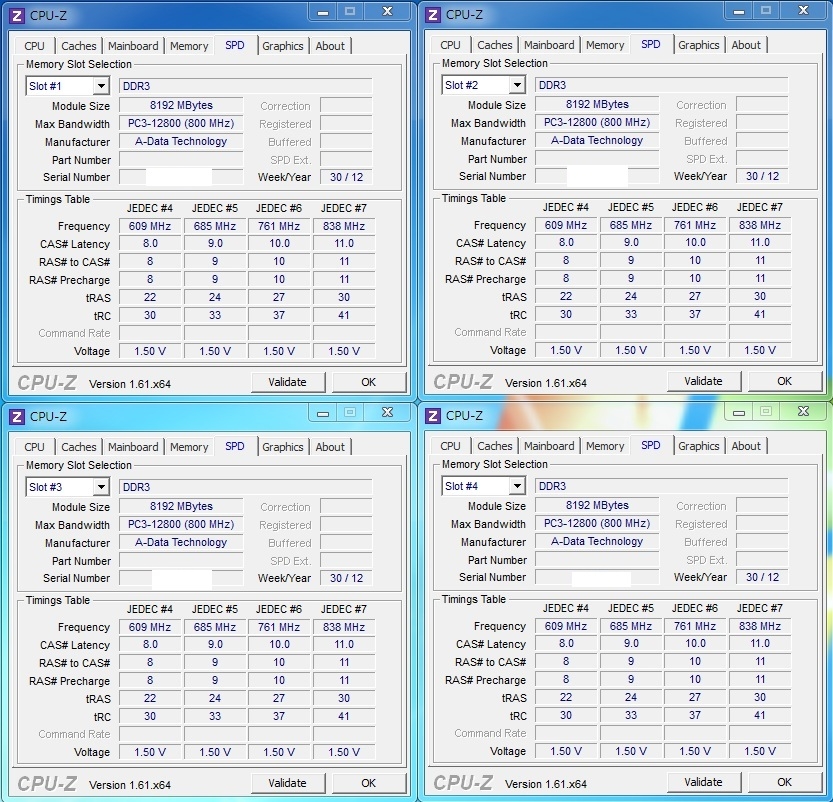Click OK in the Slot #4 window
Image resolution: width=833 pixels, height=802 pixels.
point(784,782)
